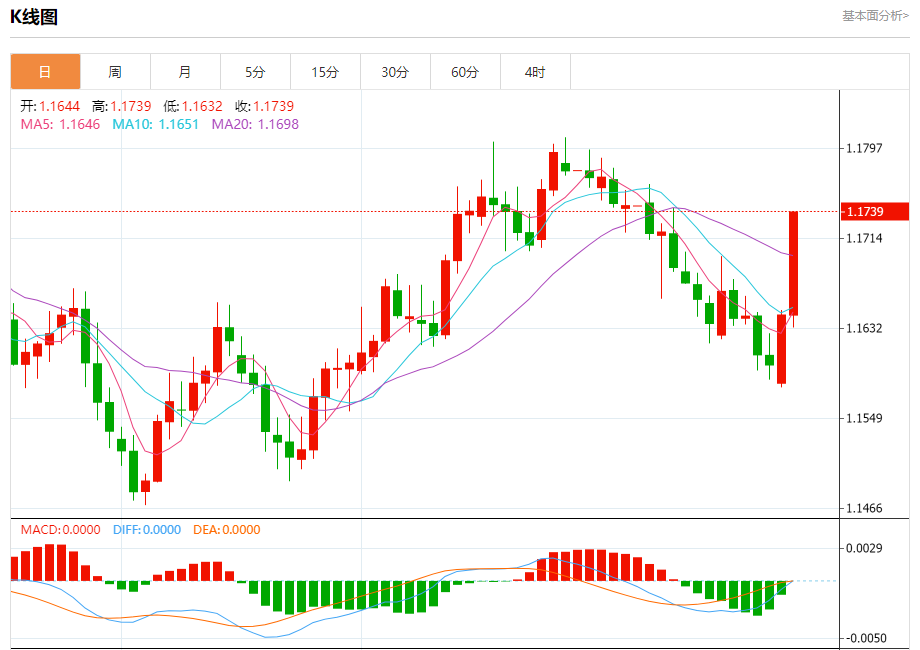Image resolution: width=920 pixels, height=650 pixels.
Task: Click the K线图 title heading
Action: [x=34, y=16]
